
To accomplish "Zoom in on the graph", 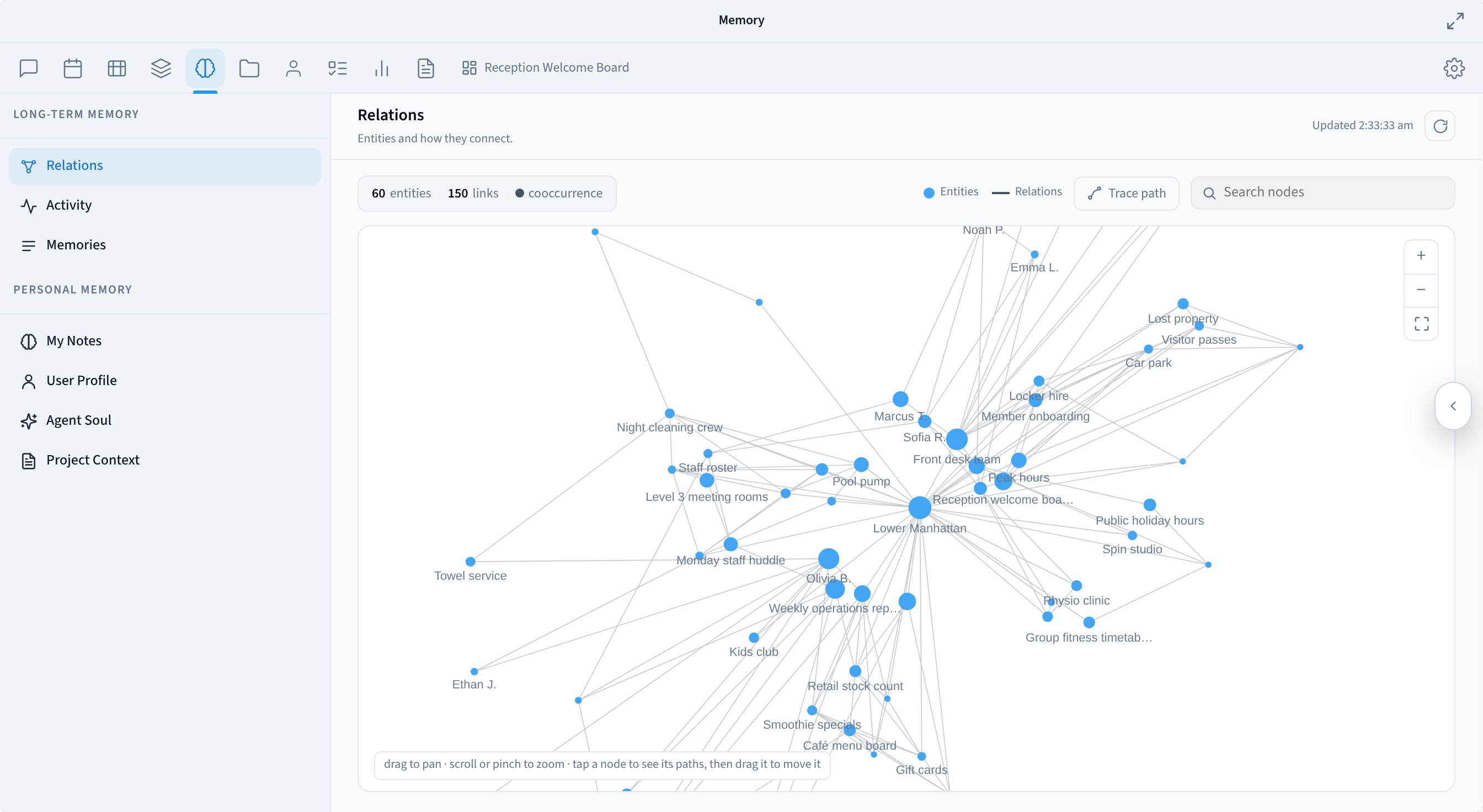I will click(1421, 255).
